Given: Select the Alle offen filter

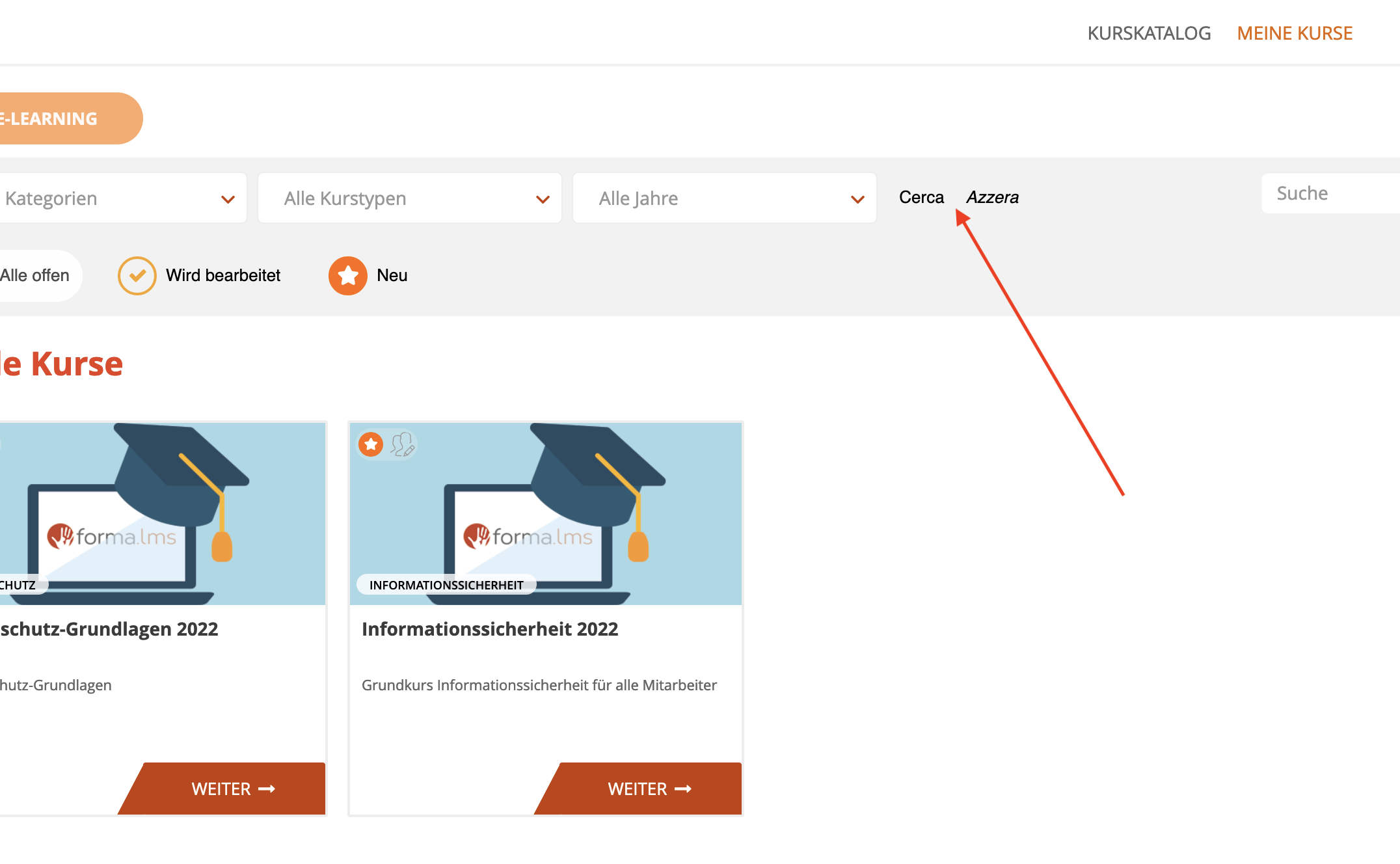Looking at the screenshot, I should (x=35, y=276).
